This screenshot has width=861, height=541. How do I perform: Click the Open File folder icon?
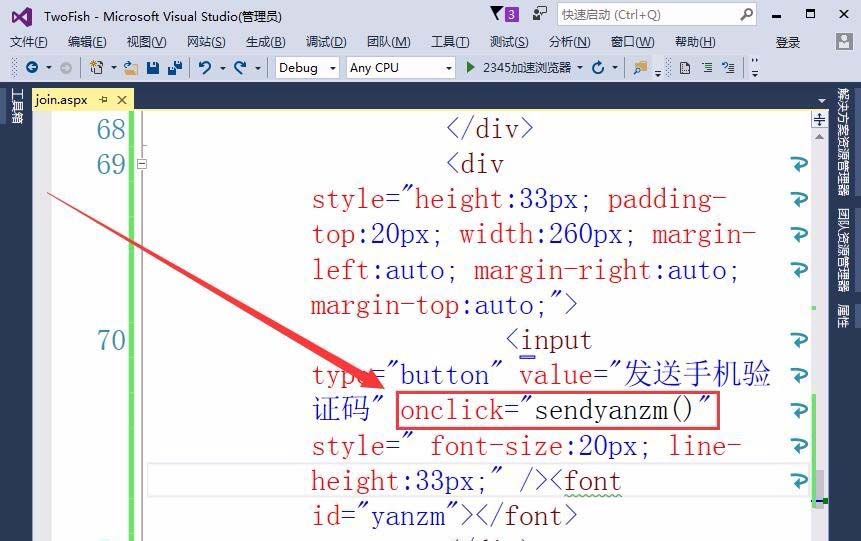(131, 68)
